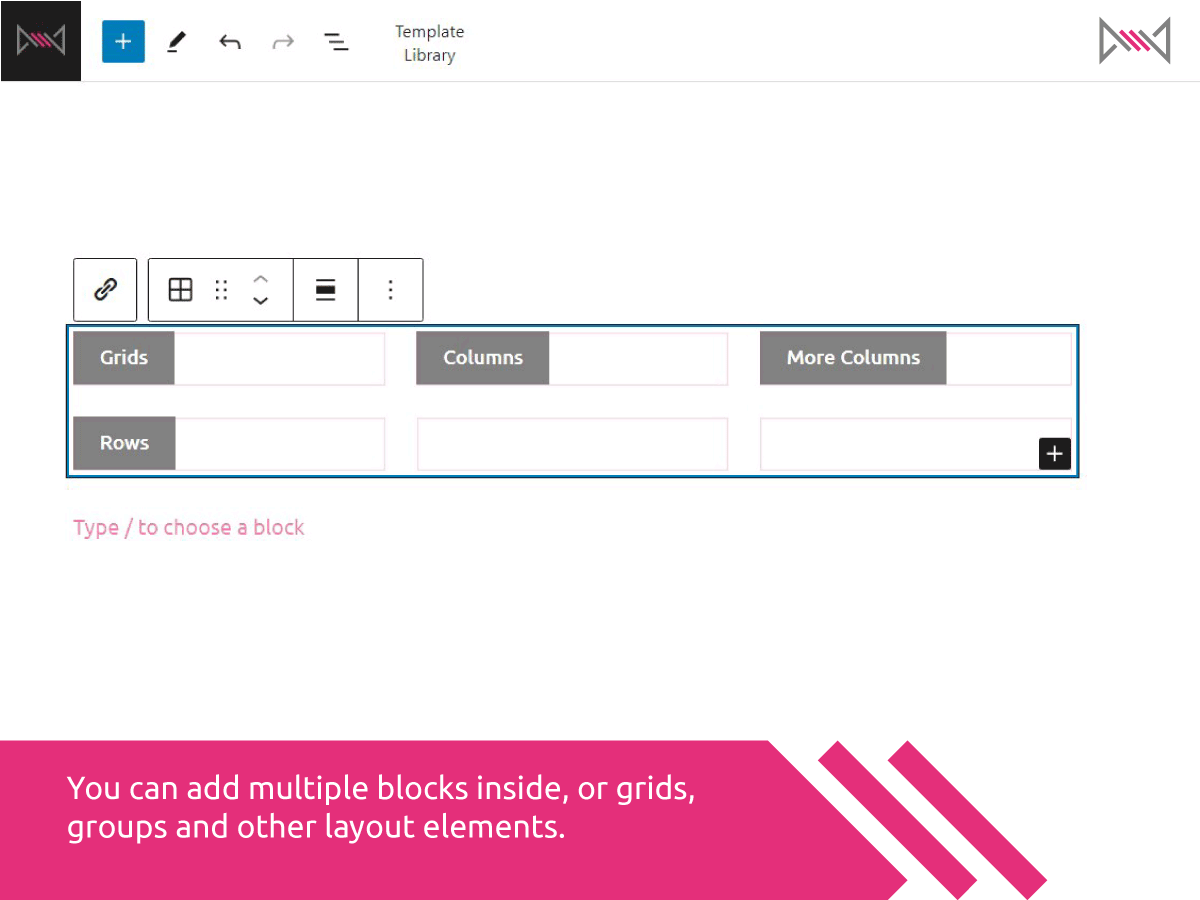Screen dimensions: 1200x900
Task: Open the document list view outline
Action: click(x=336, y=42)
